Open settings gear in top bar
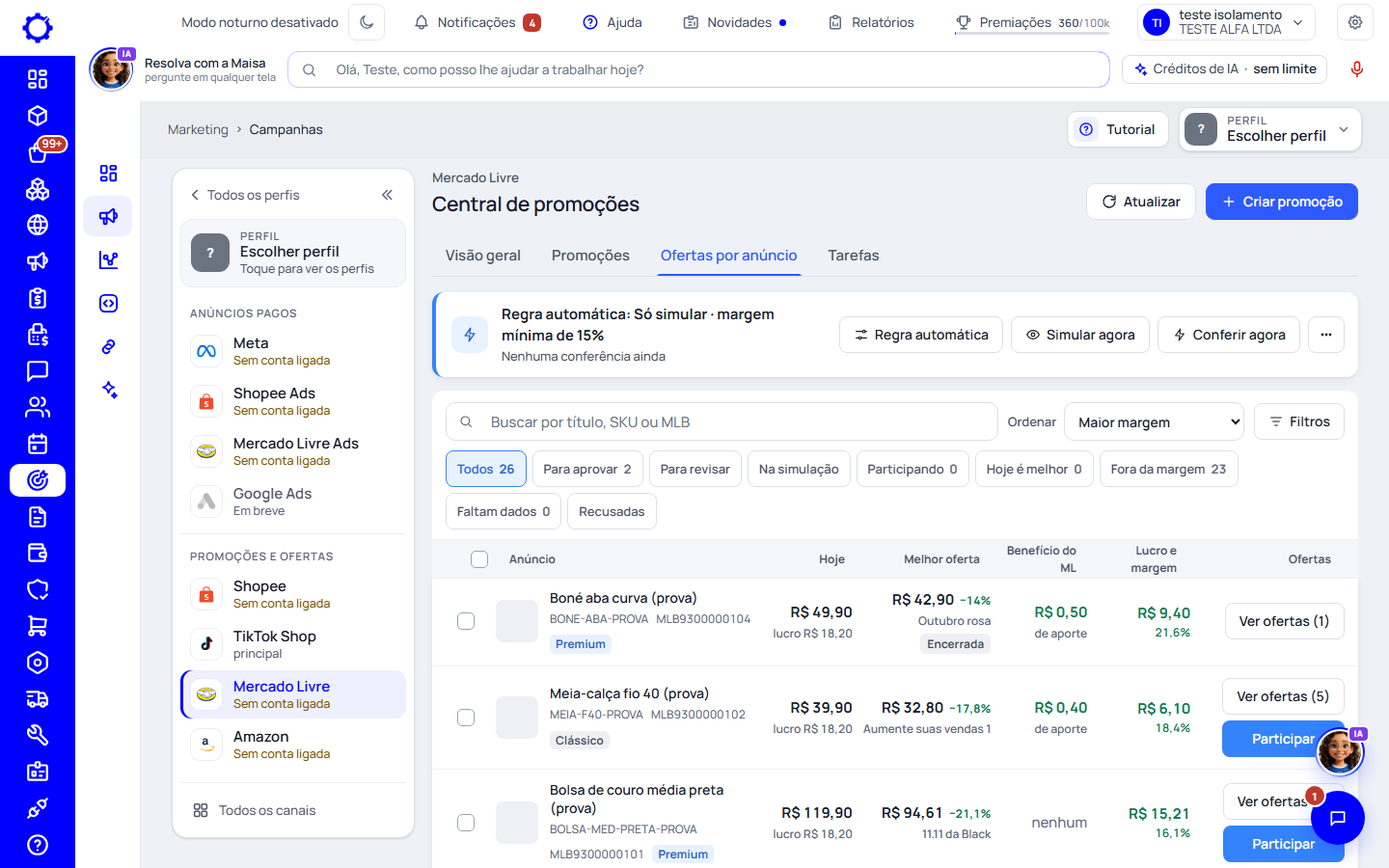The height and width of the screenshot is (868, 1389). click(x=1355, y=22)
